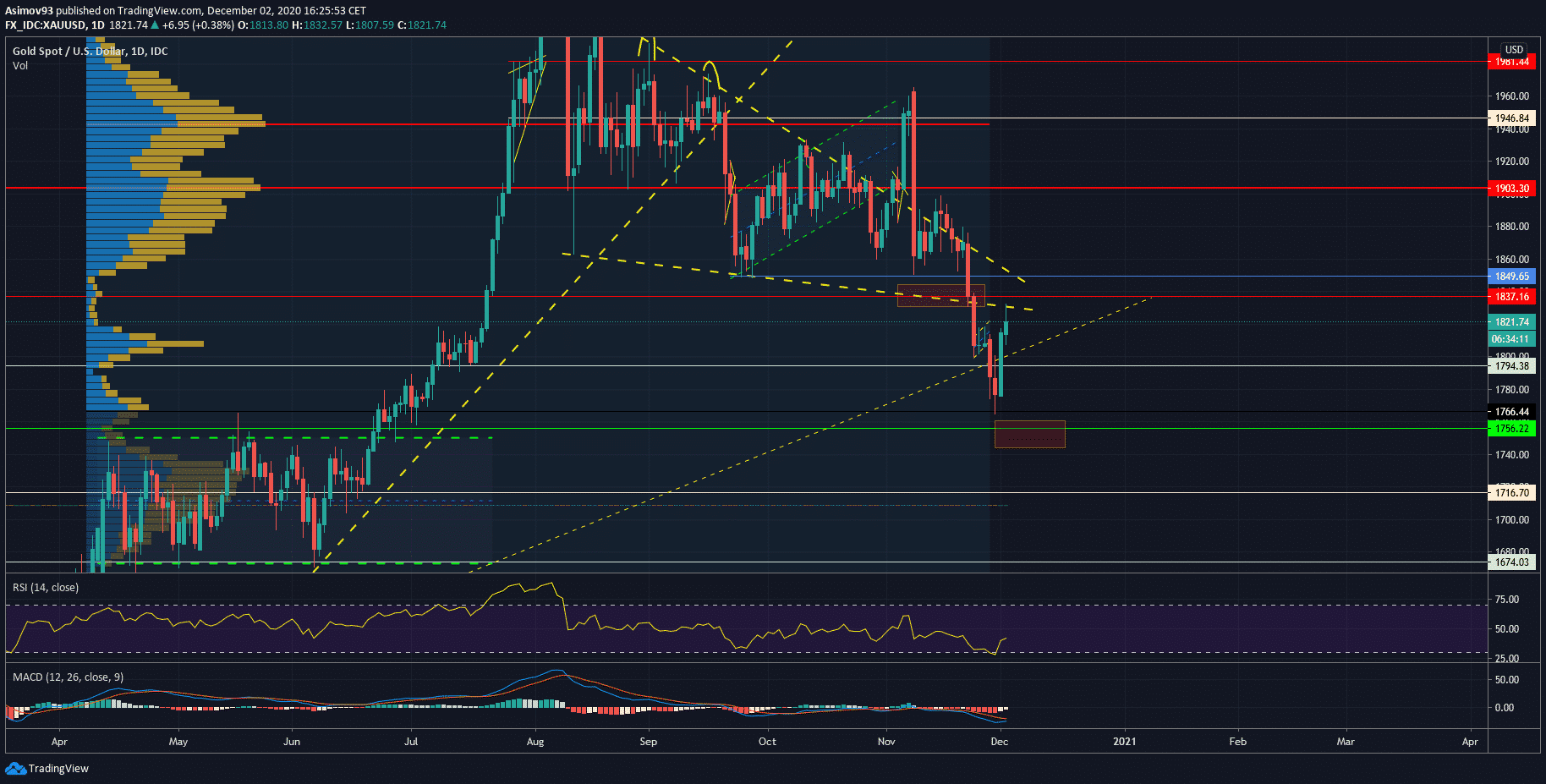Open the RSI (14, close) indicator legend
1546x784 pixels.
tap(46, 588)
